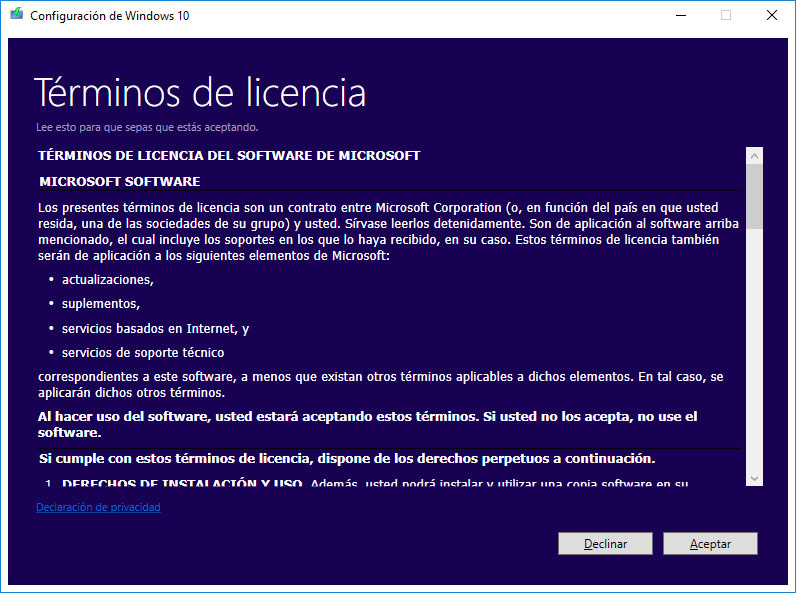Click the license text scrollbar thumb

tap(754, 196)
